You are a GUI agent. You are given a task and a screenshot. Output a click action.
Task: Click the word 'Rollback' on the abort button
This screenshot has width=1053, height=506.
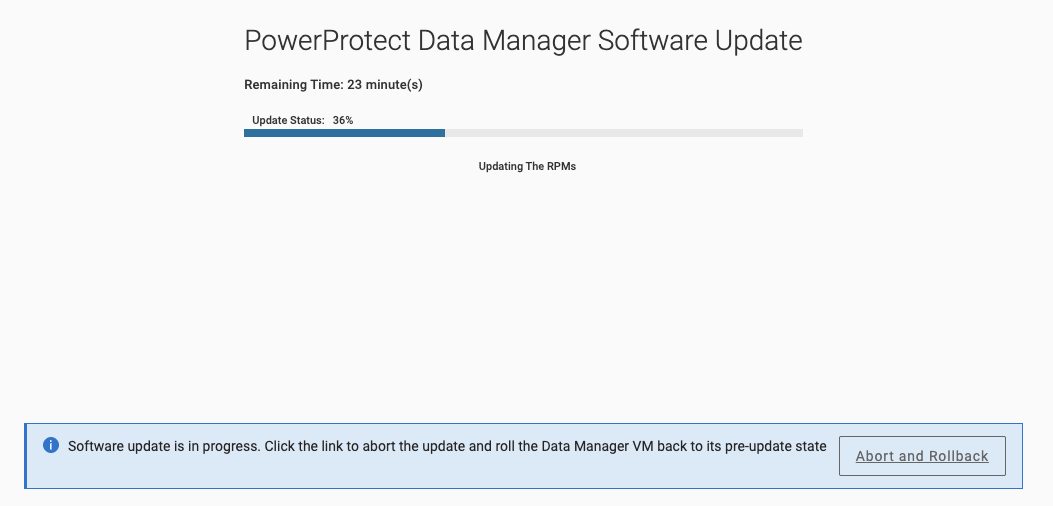click(958, 456)
